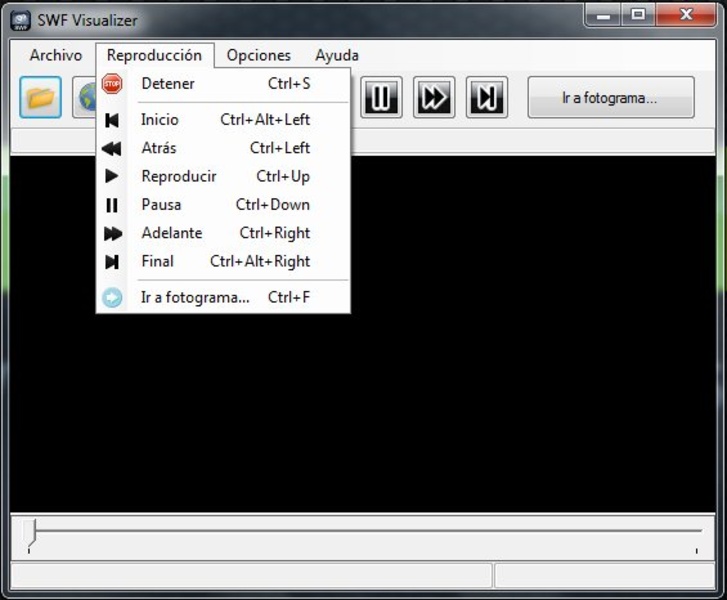Viewport: 727px width, 600px height.
Task: Click the skip-to-end icon beside Final
Action: pos(112,262)
